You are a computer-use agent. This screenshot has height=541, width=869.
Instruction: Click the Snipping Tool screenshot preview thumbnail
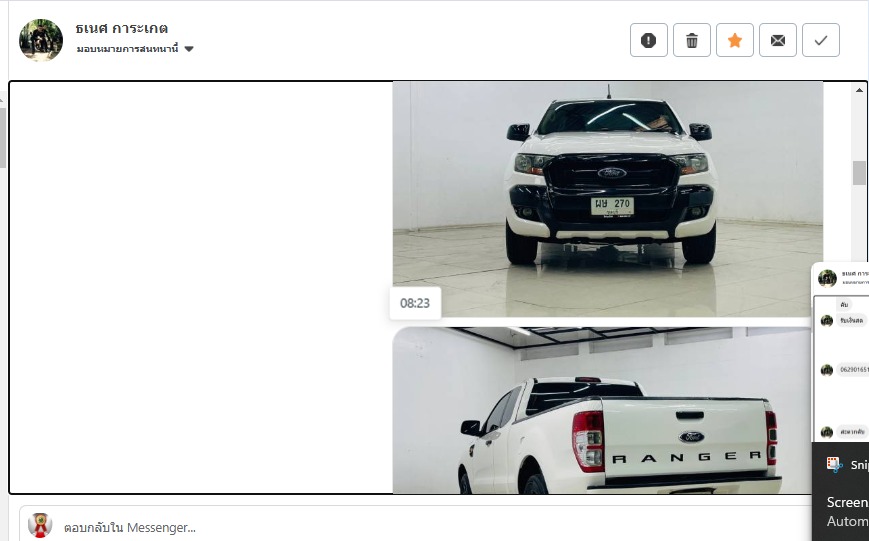(840, 353)
